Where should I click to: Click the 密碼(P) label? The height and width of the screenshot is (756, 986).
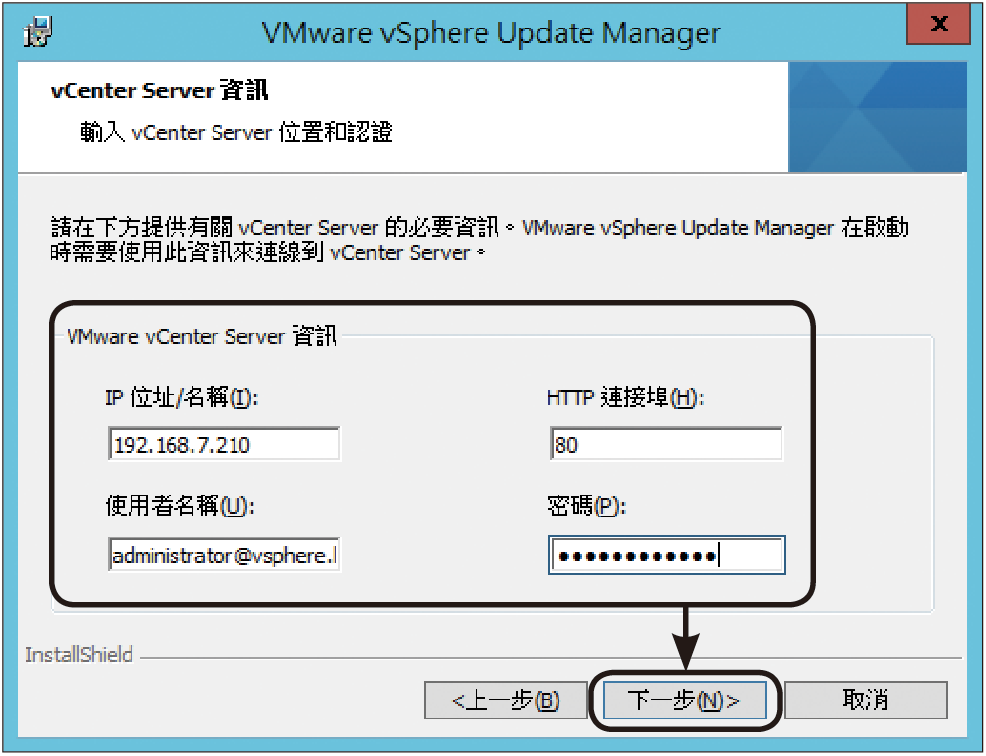click(x=587, y=506)
